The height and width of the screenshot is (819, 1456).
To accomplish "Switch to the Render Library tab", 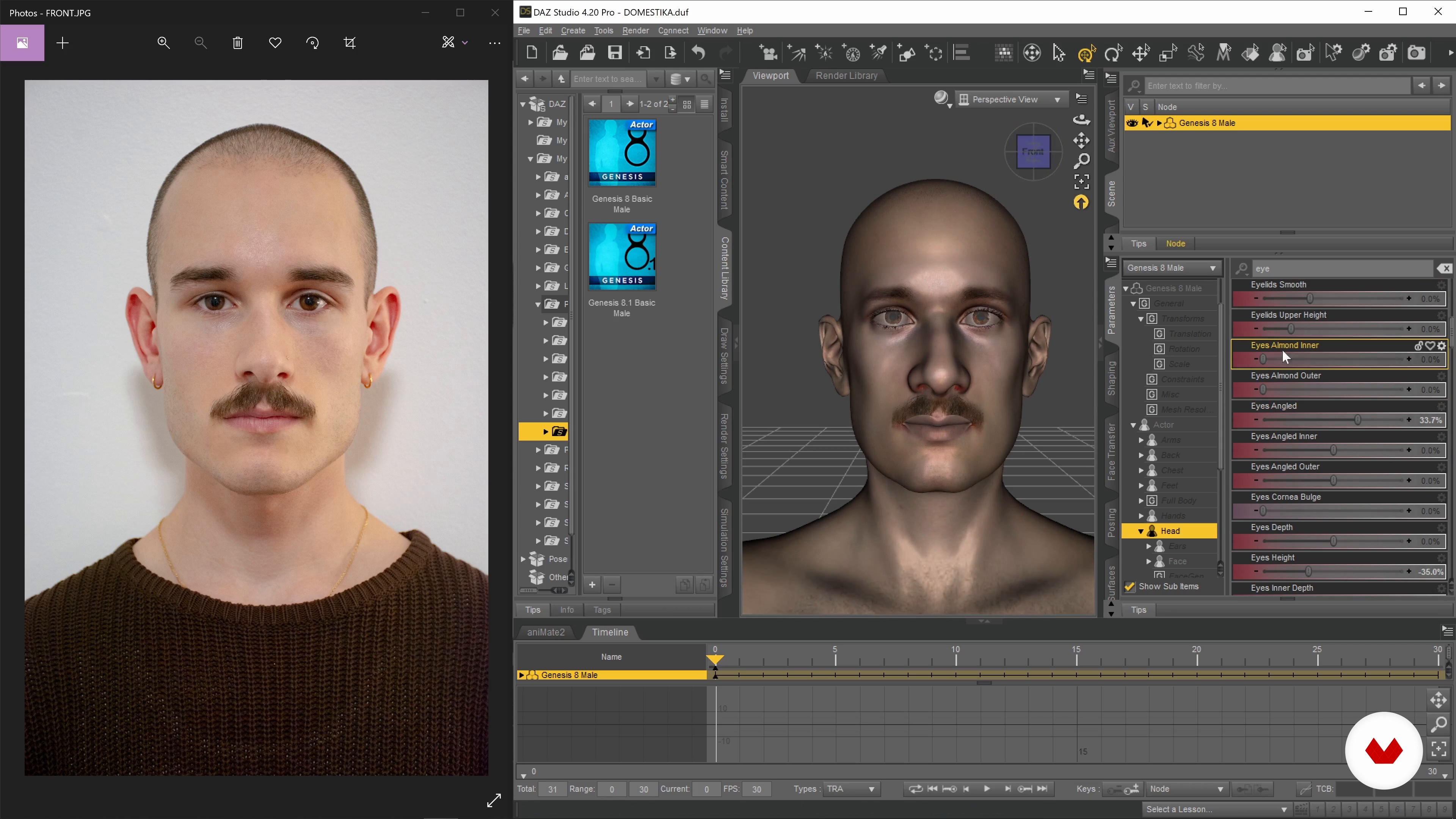I will [x=846, y=76].
